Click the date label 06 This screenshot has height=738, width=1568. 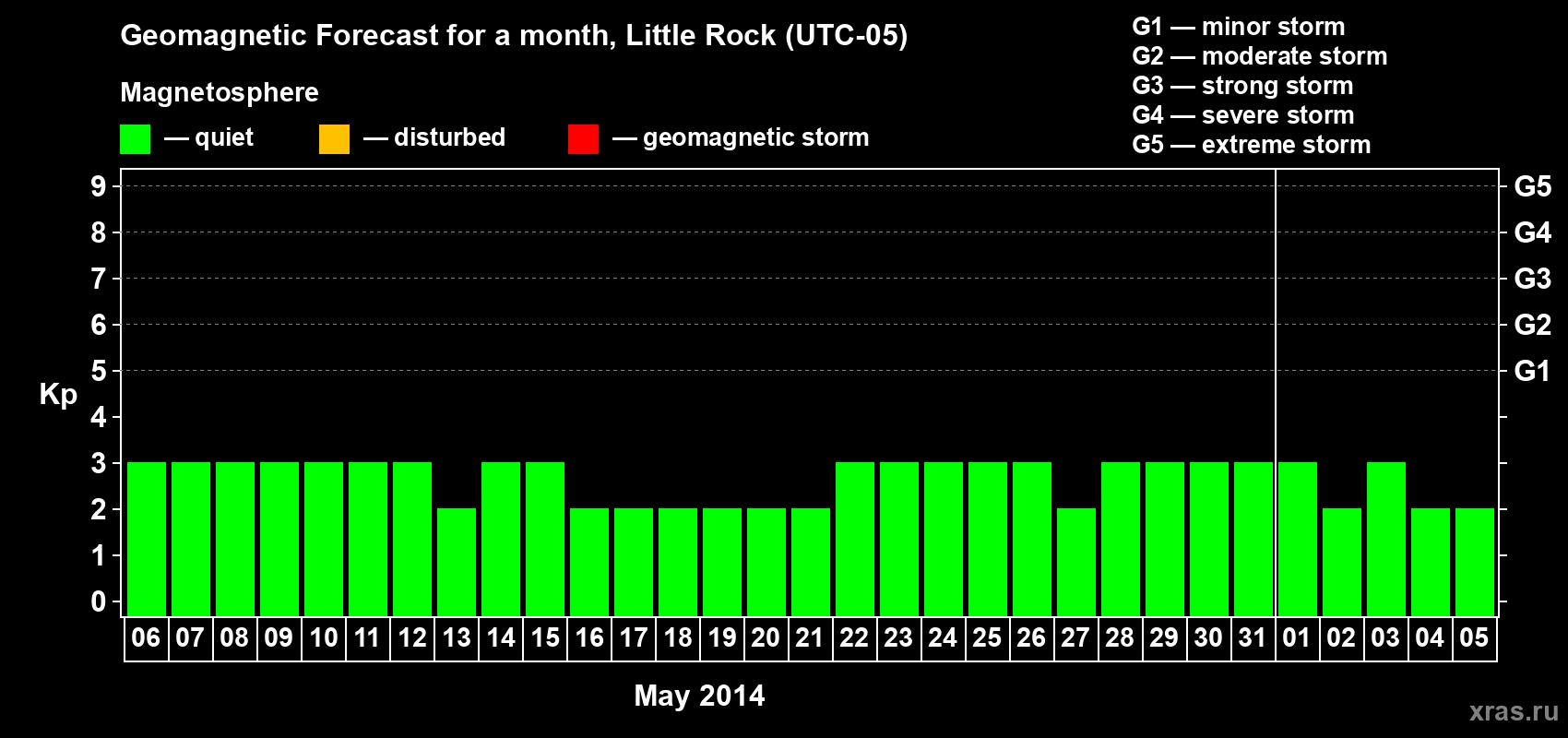(x=146, y=637)
